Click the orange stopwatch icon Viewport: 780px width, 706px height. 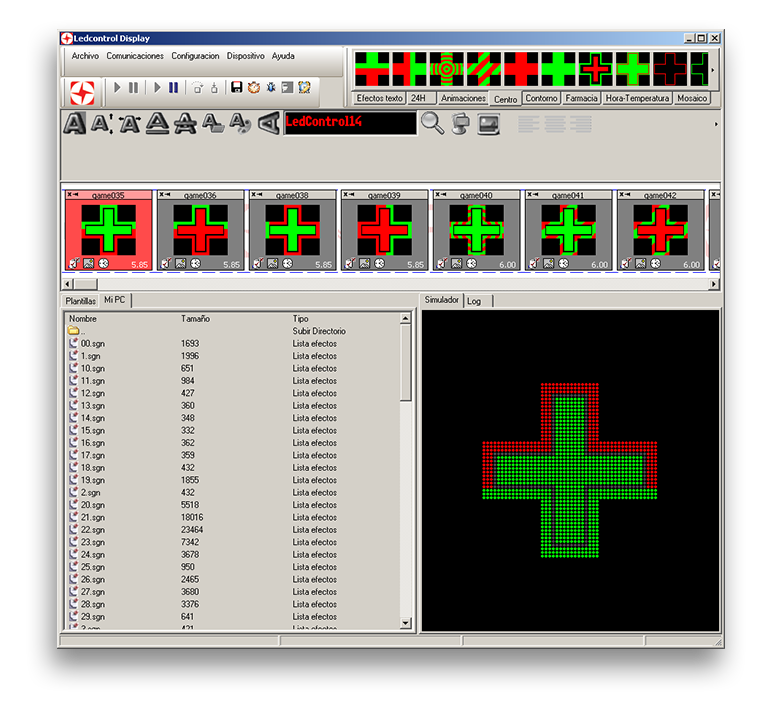pyautogui.click(x=254, y=88)
